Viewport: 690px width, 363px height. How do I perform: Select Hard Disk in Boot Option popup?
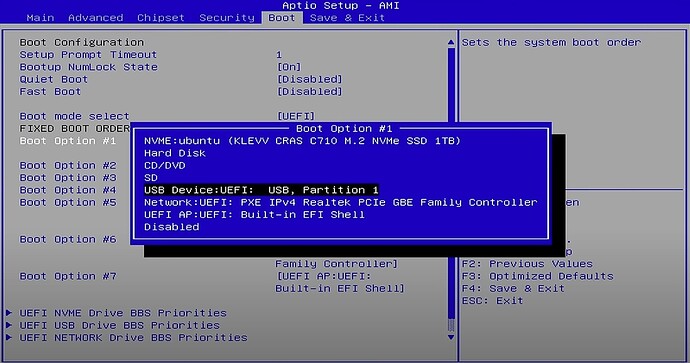[175, 153]
